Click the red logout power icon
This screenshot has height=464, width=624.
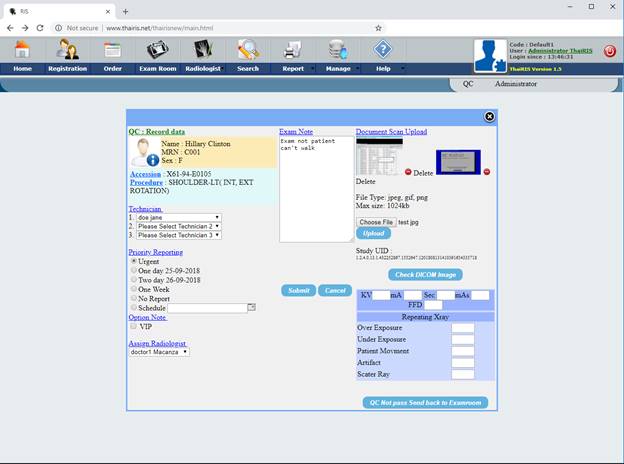(x=610, y=51)
